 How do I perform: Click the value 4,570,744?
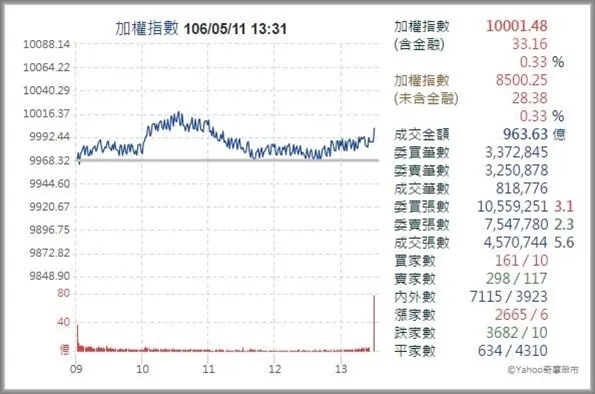(516, 243)
